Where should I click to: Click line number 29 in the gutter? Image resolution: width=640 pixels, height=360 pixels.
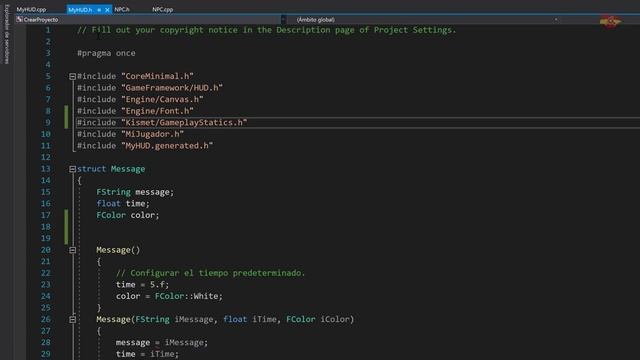[45, 354]
